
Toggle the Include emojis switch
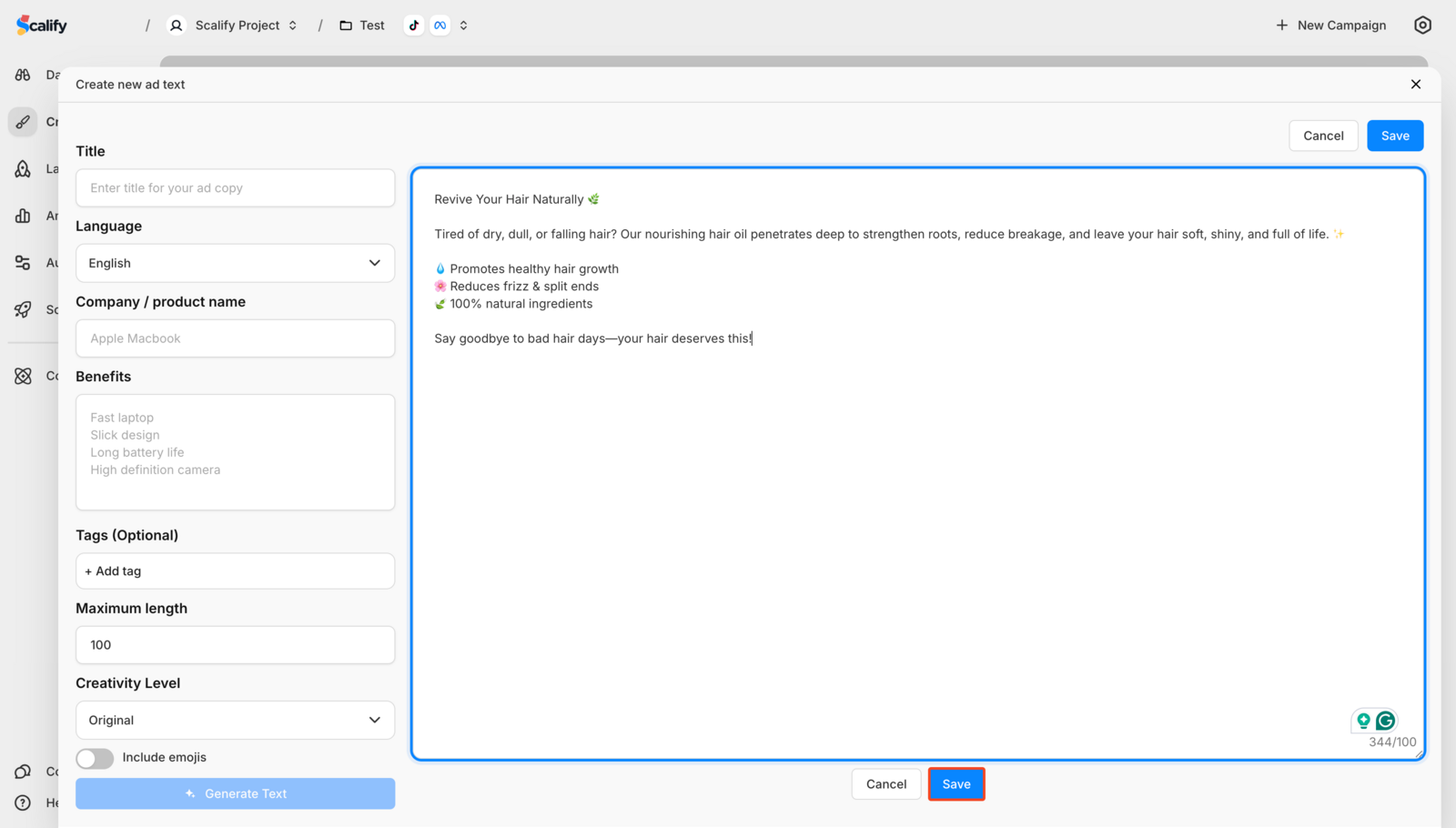[95, 758]
